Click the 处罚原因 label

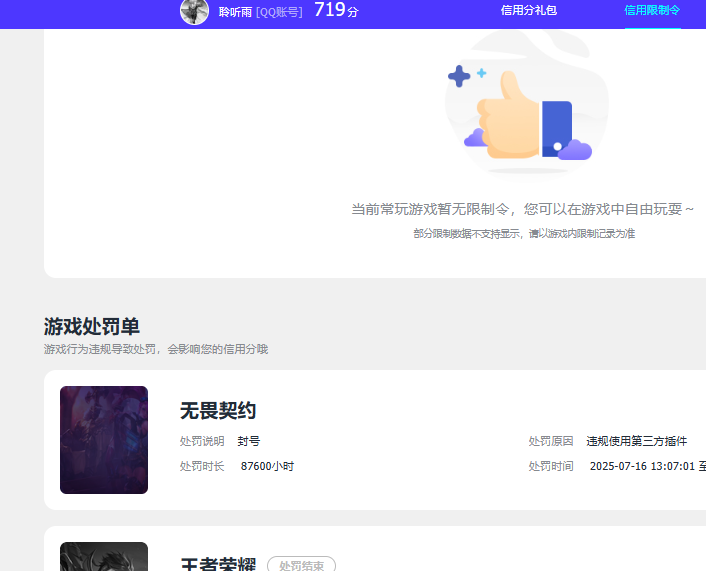coord(551,441)
